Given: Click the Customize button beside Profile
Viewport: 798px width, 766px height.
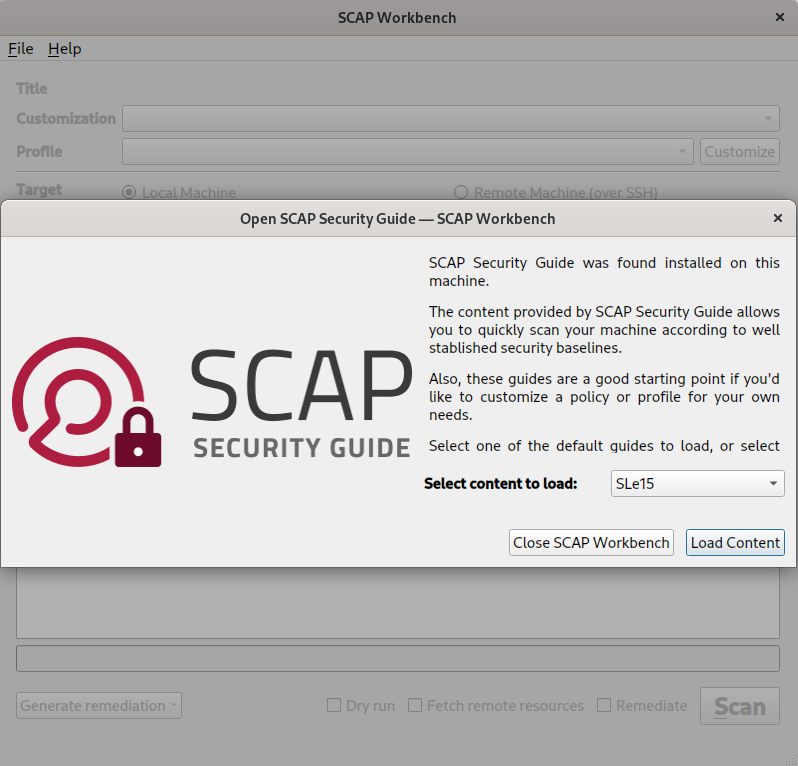Looking at the screenshot, I should [x=739, y=152].
